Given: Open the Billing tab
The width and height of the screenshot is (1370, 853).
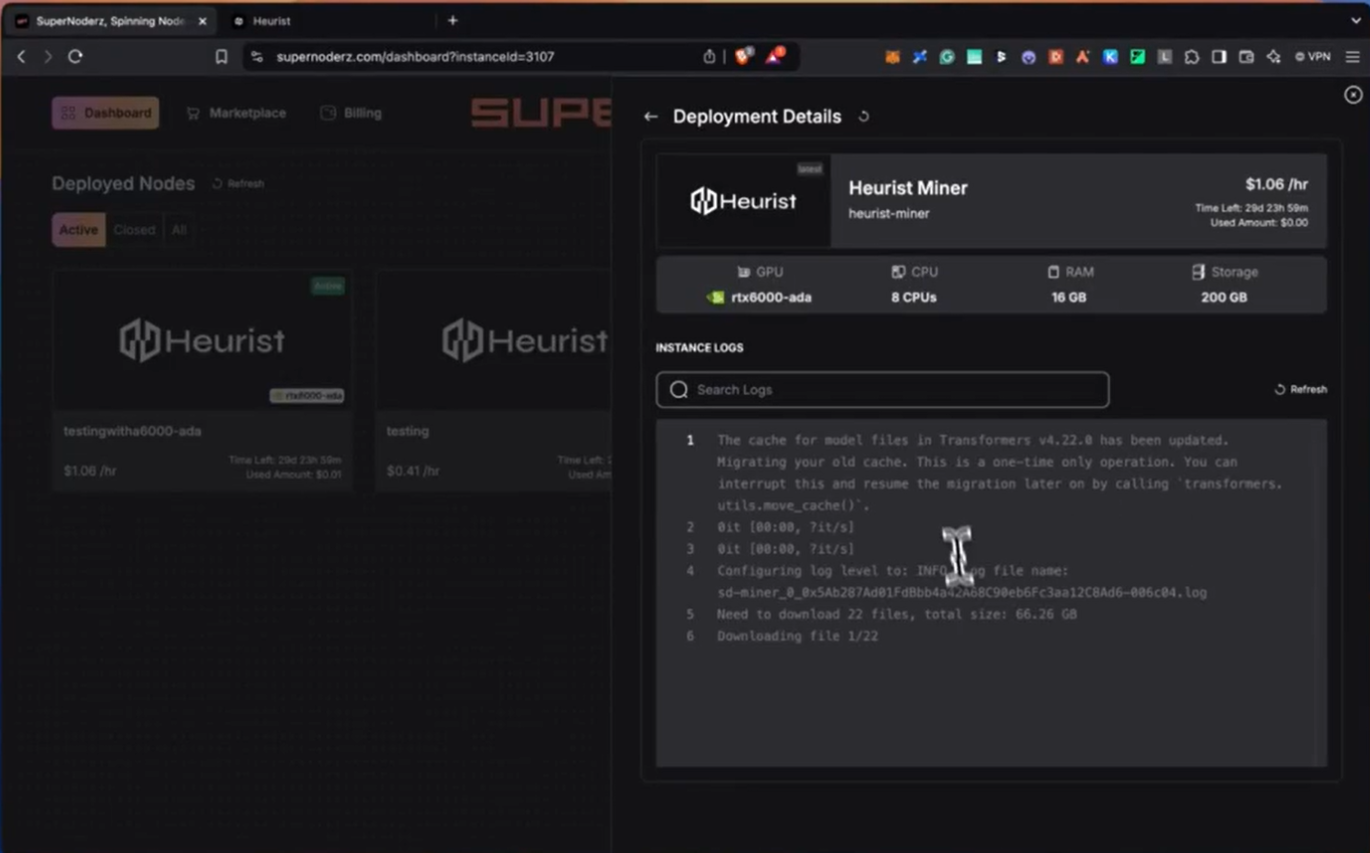Looking at the screenshot, I should click(x=351, y=113).
